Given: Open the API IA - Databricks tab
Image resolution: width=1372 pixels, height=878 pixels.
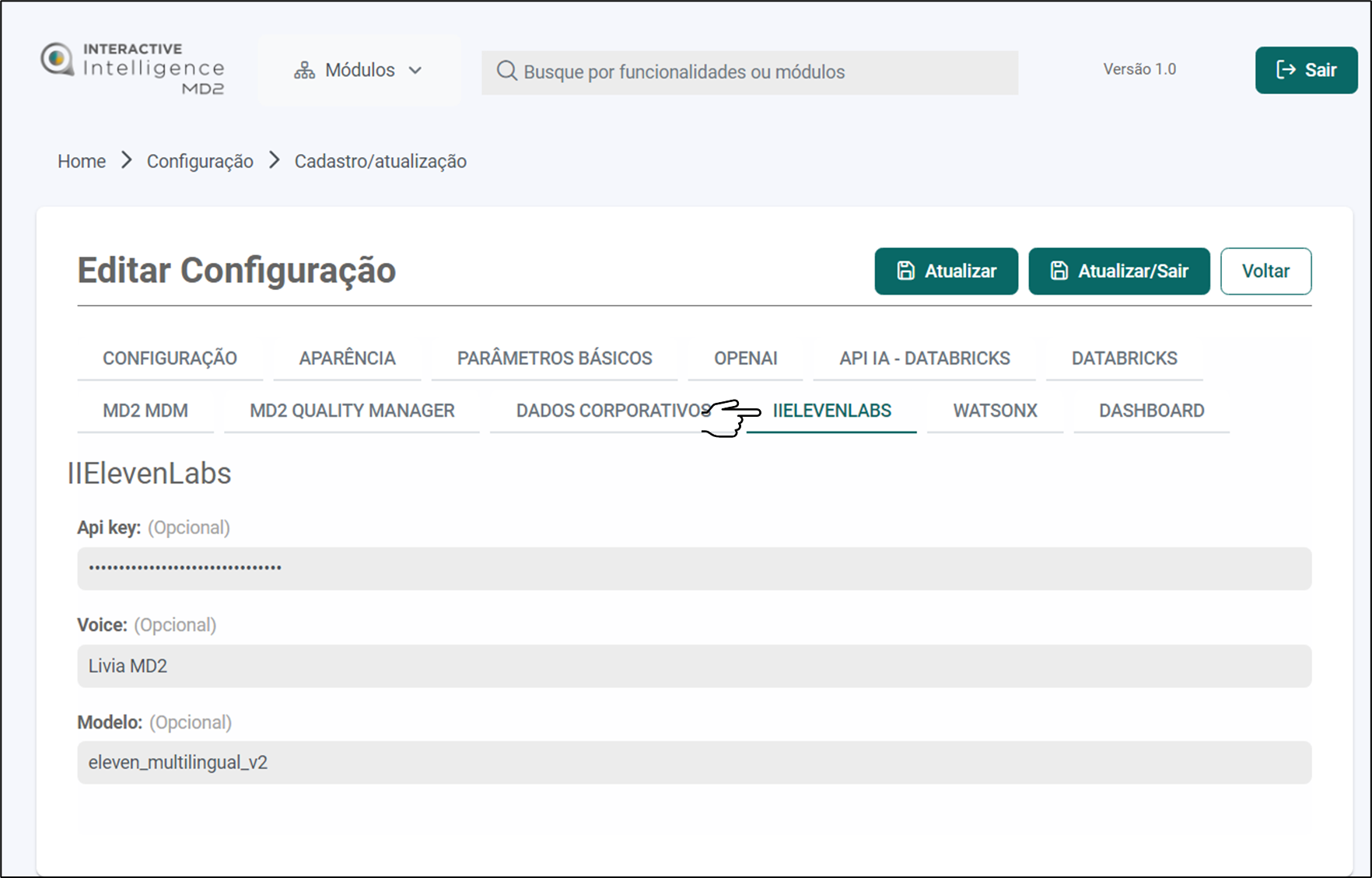Looking at the screenshot, I should 924,359.
